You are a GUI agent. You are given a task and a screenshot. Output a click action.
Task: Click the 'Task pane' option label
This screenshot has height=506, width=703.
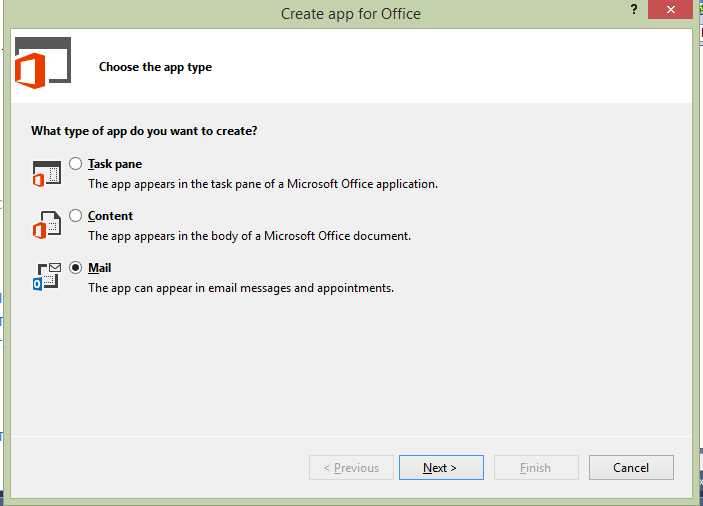(x=115, y=164)
